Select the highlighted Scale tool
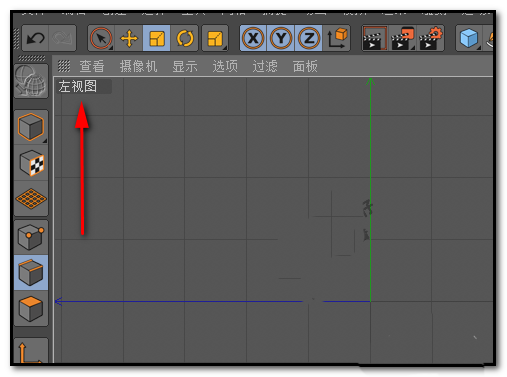 pyautogui.click(x=156, y=38)
